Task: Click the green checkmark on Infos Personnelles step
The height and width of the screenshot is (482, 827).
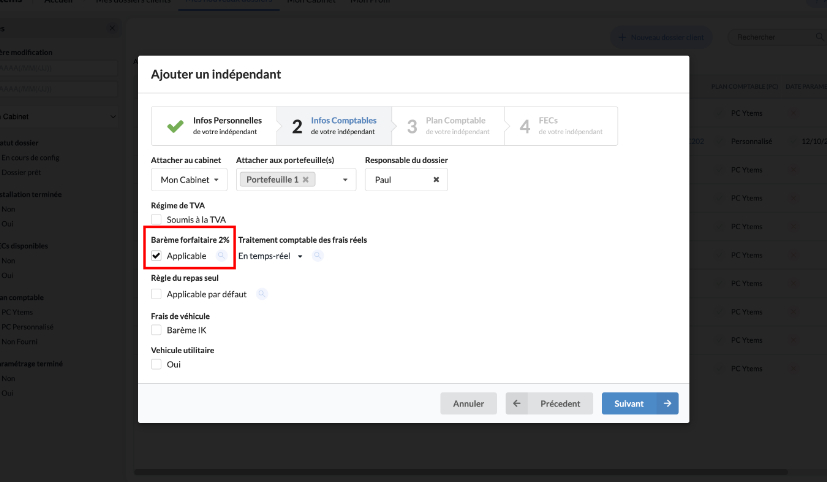Action: tap(175, 126)
